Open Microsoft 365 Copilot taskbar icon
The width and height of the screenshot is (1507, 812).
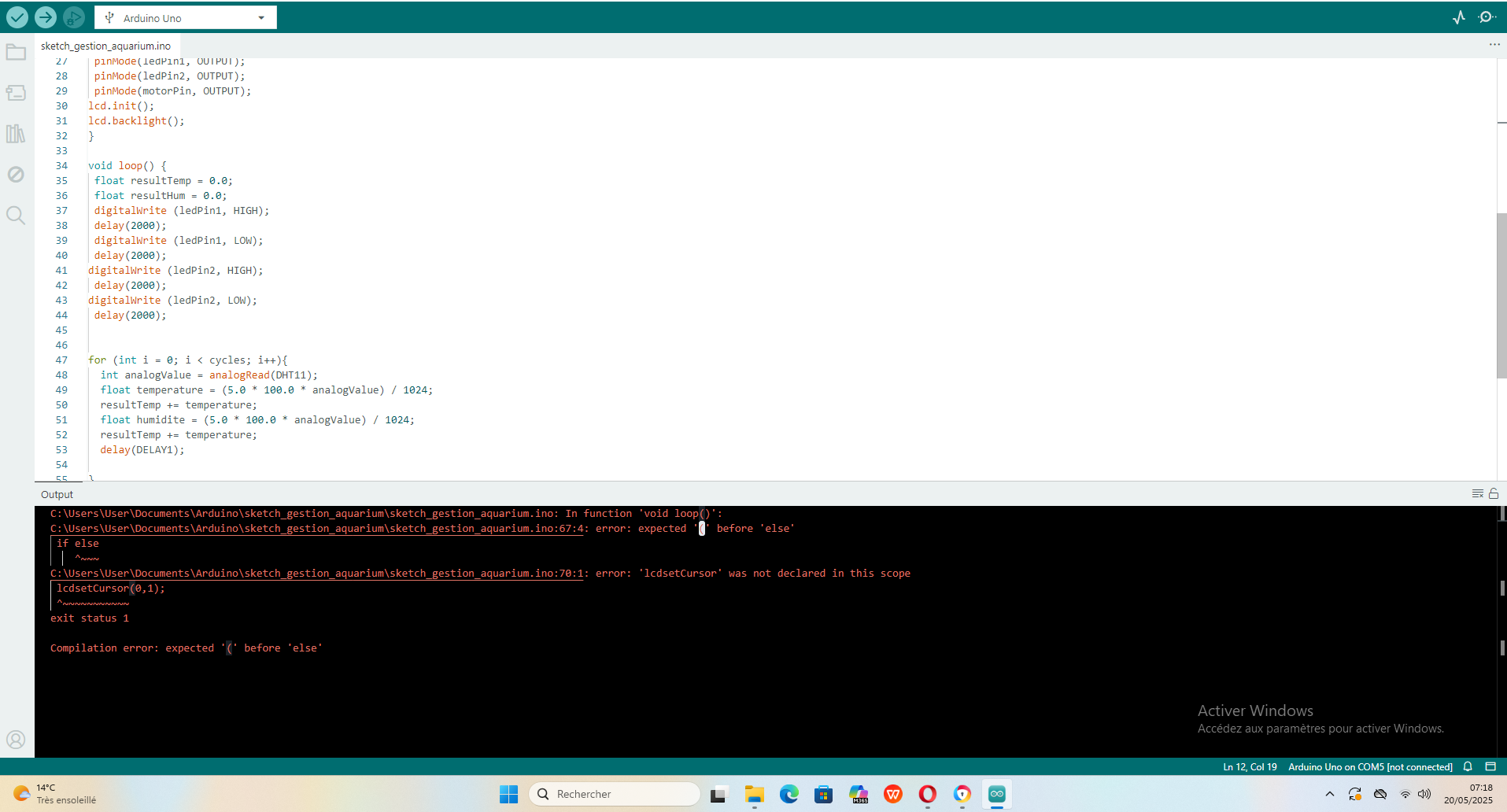point(859,794)
